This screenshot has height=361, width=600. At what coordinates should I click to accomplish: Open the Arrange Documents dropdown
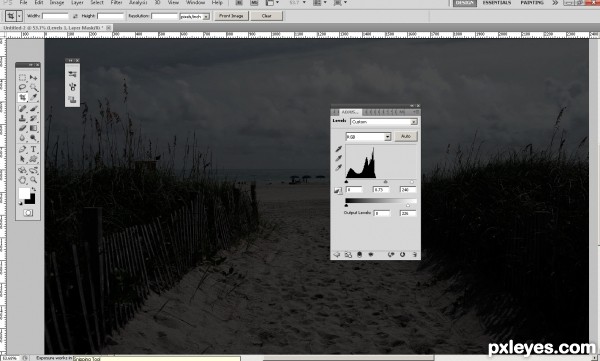click(320, 3)
